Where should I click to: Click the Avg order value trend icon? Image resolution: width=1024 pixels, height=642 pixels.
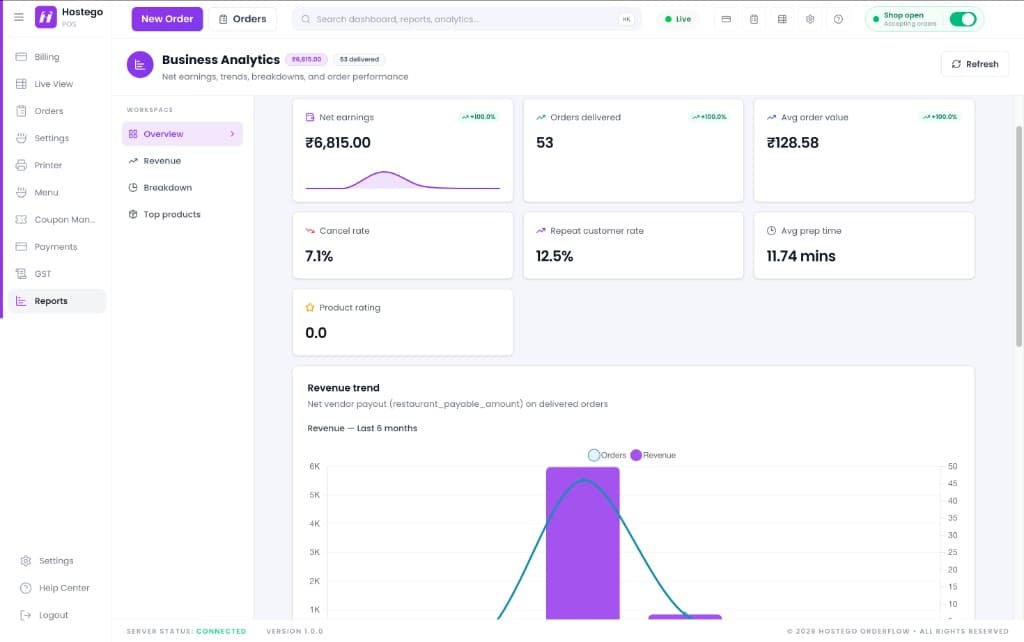click(x=771, y=117)
